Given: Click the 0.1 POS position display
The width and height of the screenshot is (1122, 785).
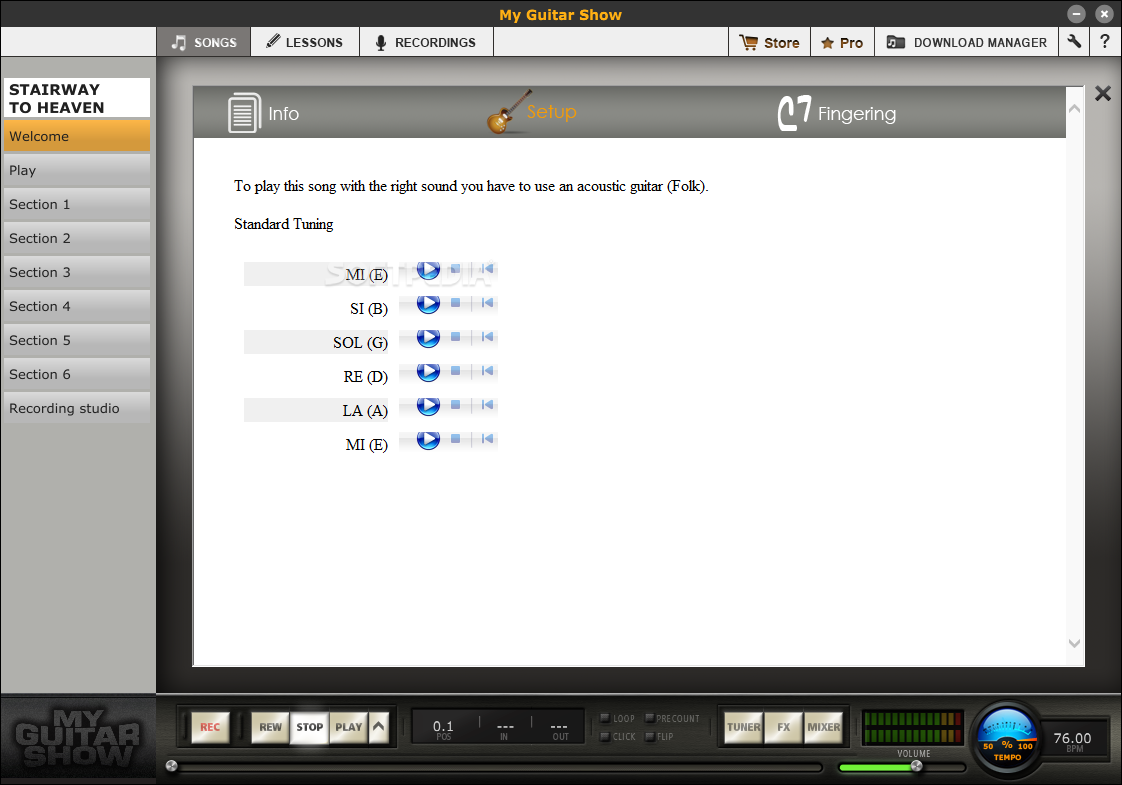Looking at the screenshot, I should [x=443, y=729].
